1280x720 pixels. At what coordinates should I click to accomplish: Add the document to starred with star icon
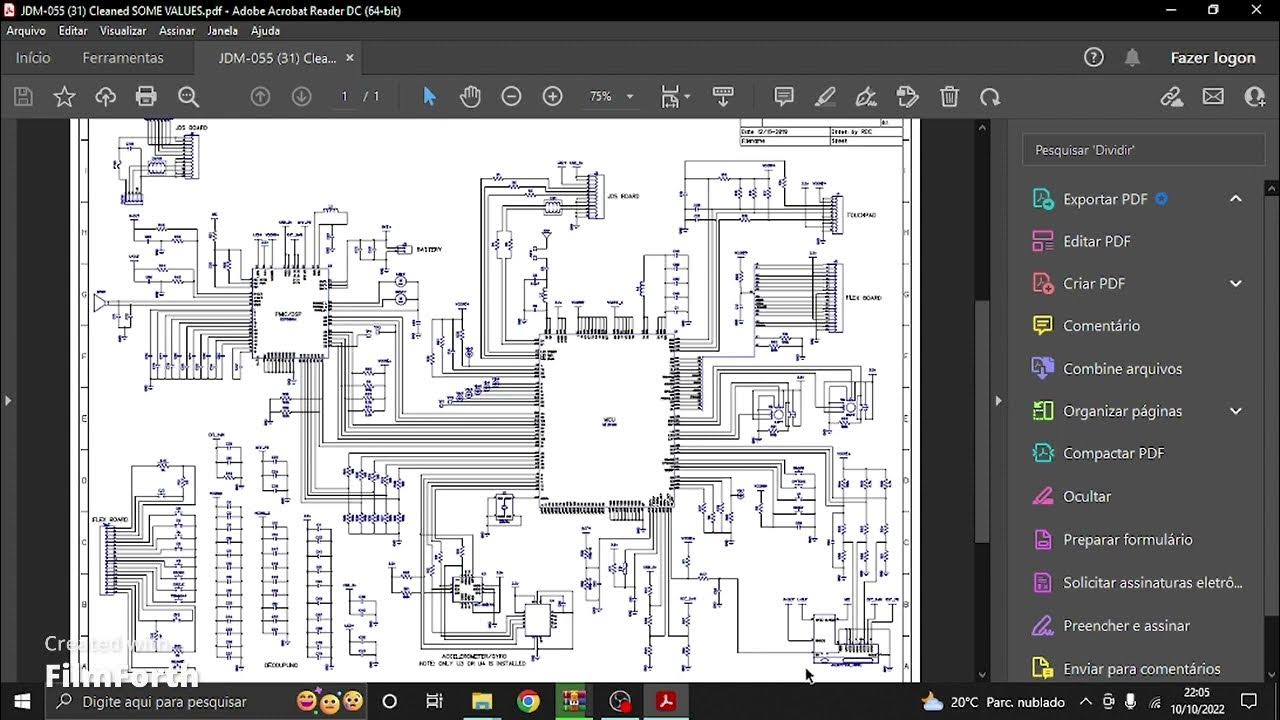64,97
